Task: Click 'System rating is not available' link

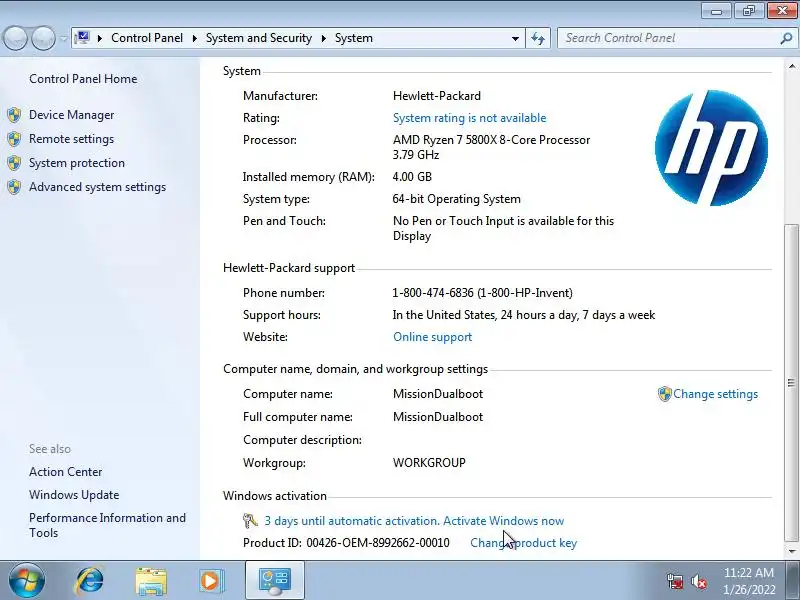Action: pos(469,118)
